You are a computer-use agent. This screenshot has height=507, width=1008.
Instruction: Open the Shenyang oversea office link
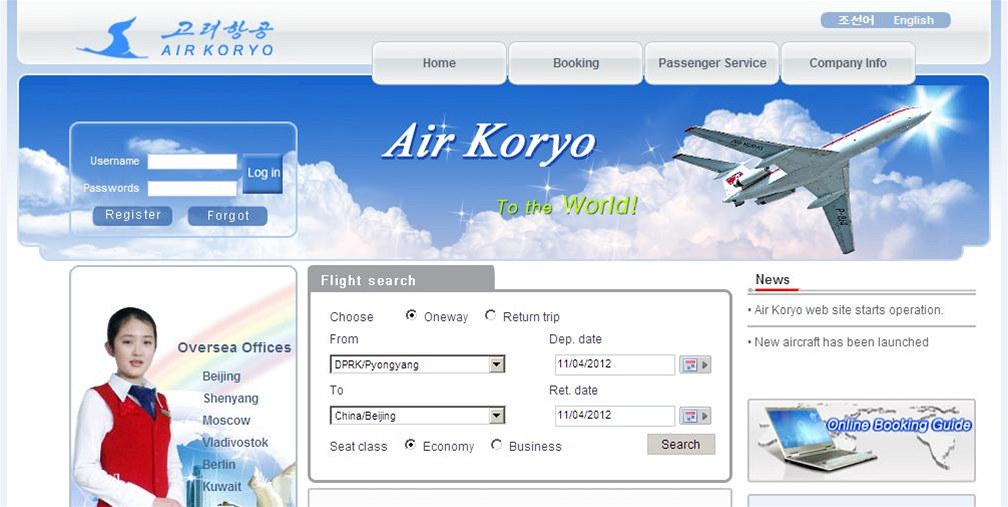[231, 398]
